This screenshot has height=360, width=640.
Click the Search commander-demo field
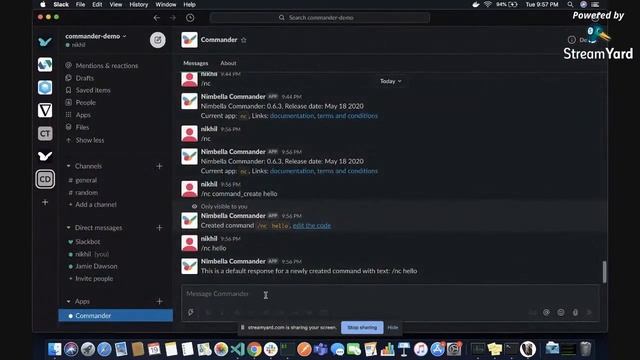pyautogui.click(x=320, y=18)
